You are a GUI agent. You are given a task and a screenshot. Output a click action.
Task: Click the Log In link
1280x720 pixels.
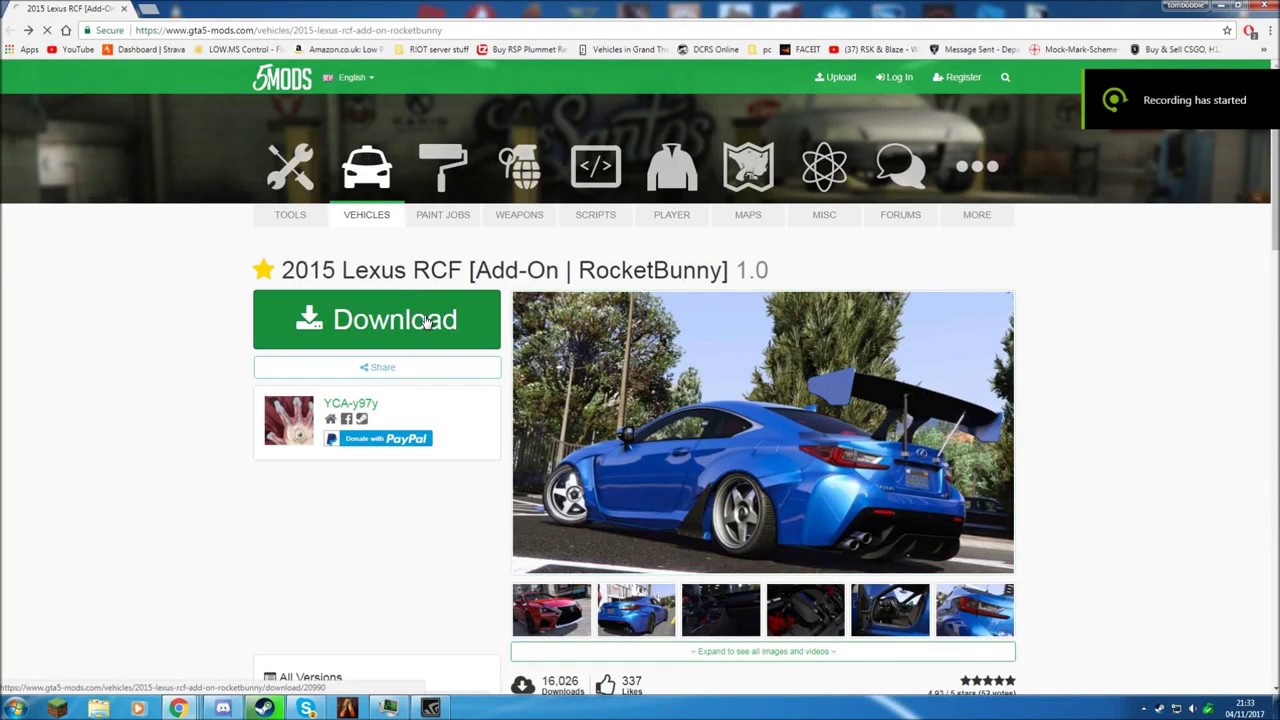tap(894, 77)
